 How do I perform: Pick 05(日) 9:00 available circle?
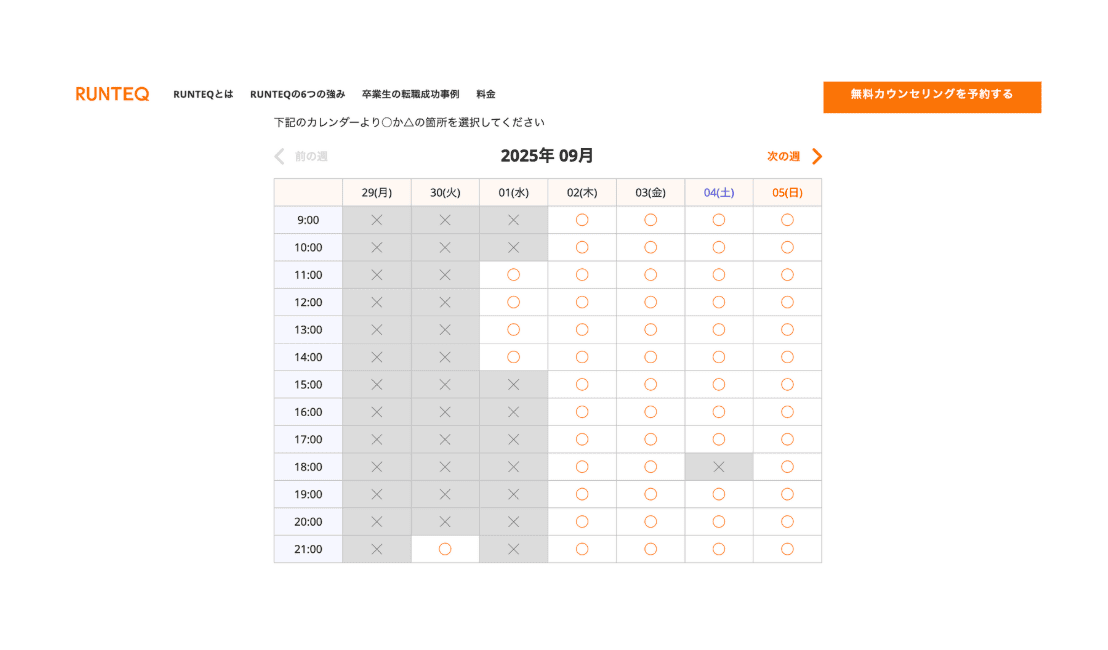tap(787, 220)
